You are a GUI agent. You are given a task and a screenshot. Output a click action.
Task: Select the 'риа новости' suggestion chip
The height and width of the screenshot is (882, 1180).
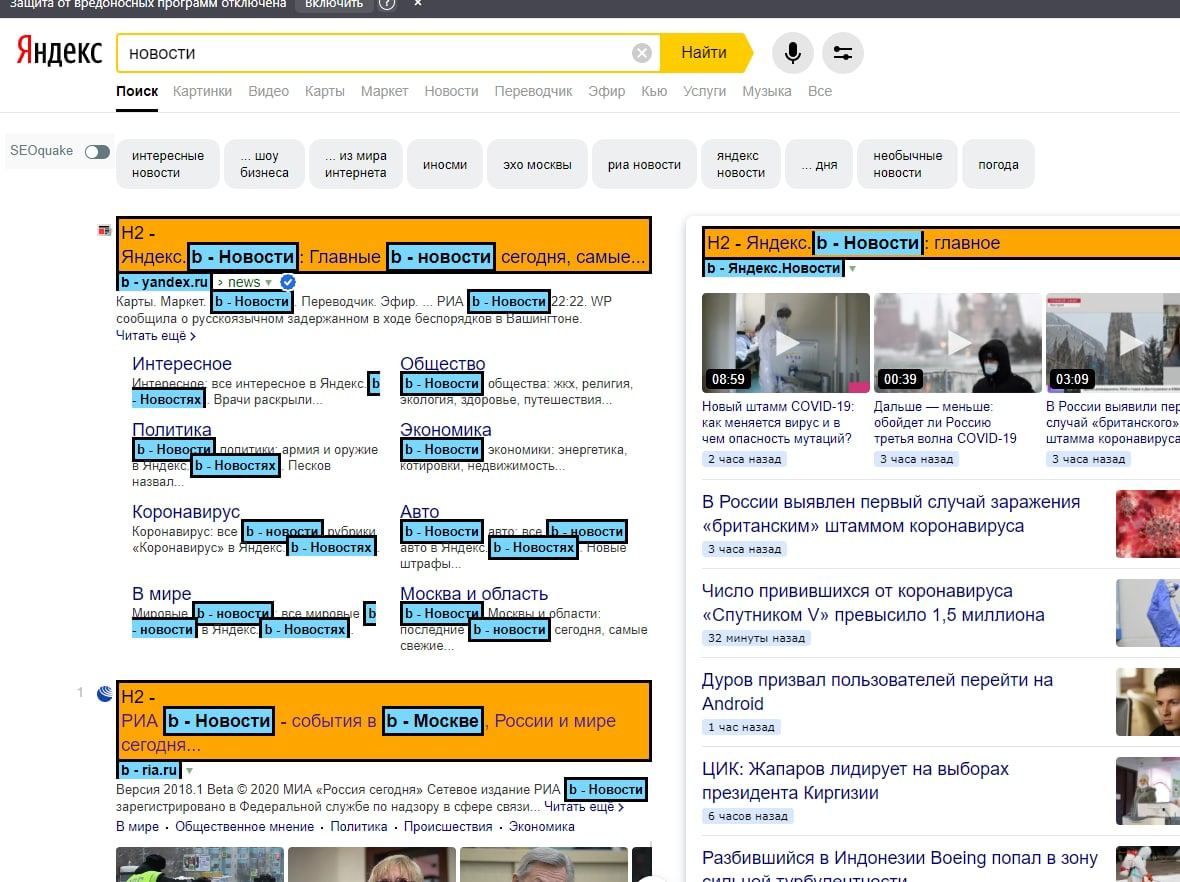[644, 164]
